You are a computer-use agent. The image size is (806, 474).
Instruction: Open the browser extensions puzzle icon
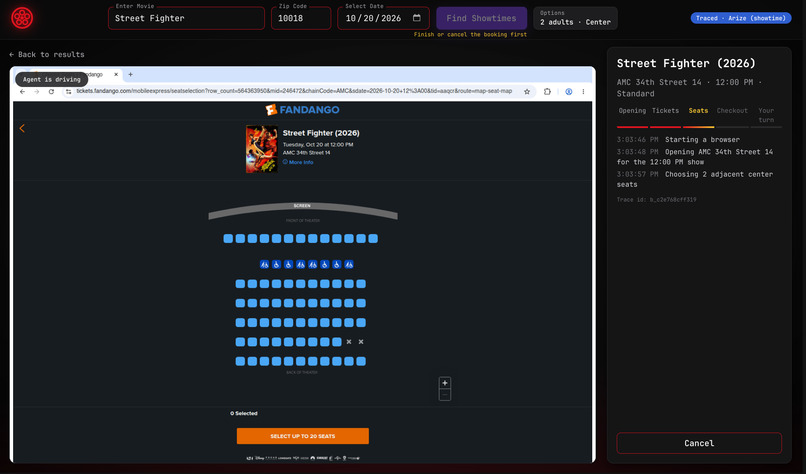click(x=547, y=92)
